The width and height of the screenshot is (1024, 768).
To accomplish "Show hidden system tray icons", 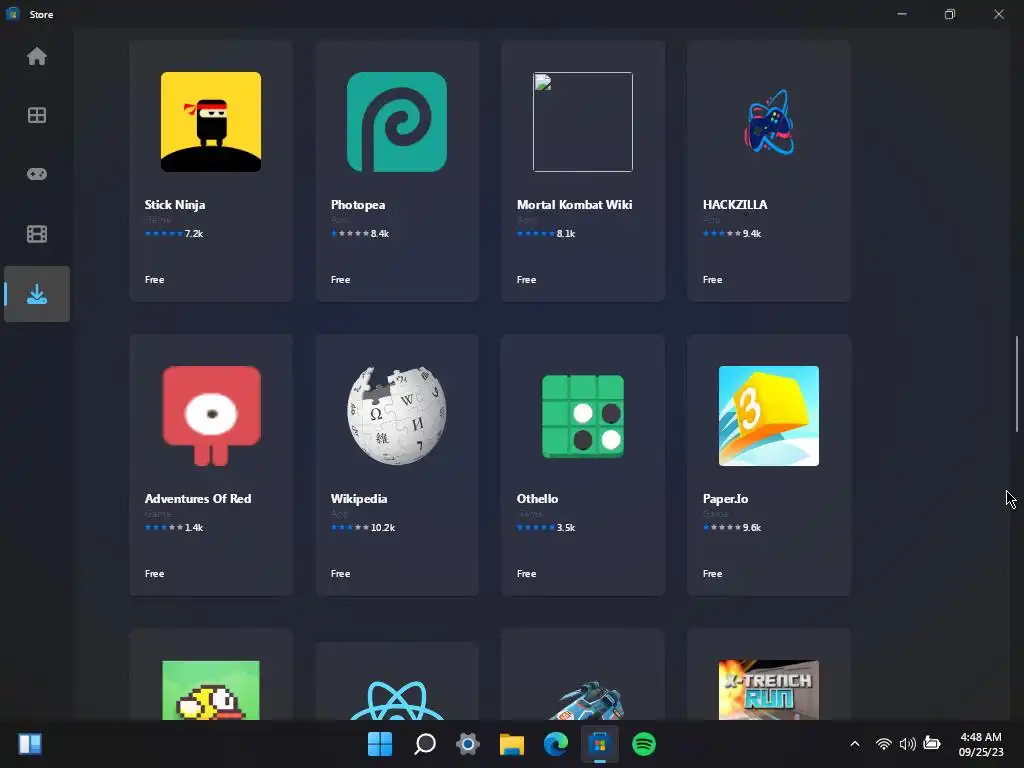I will (855, 744).
